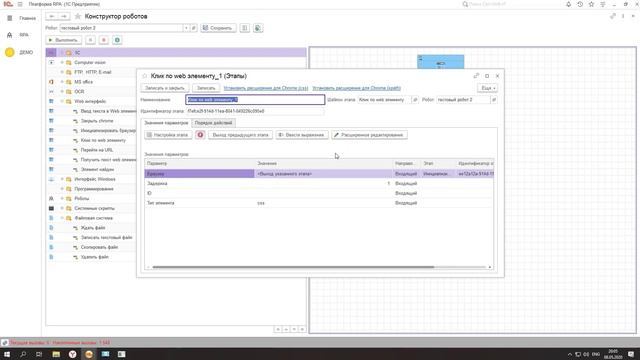Screen dimensions: 640x360
Task: Open the Робот link icon in dialog
Action: (493, 100)
